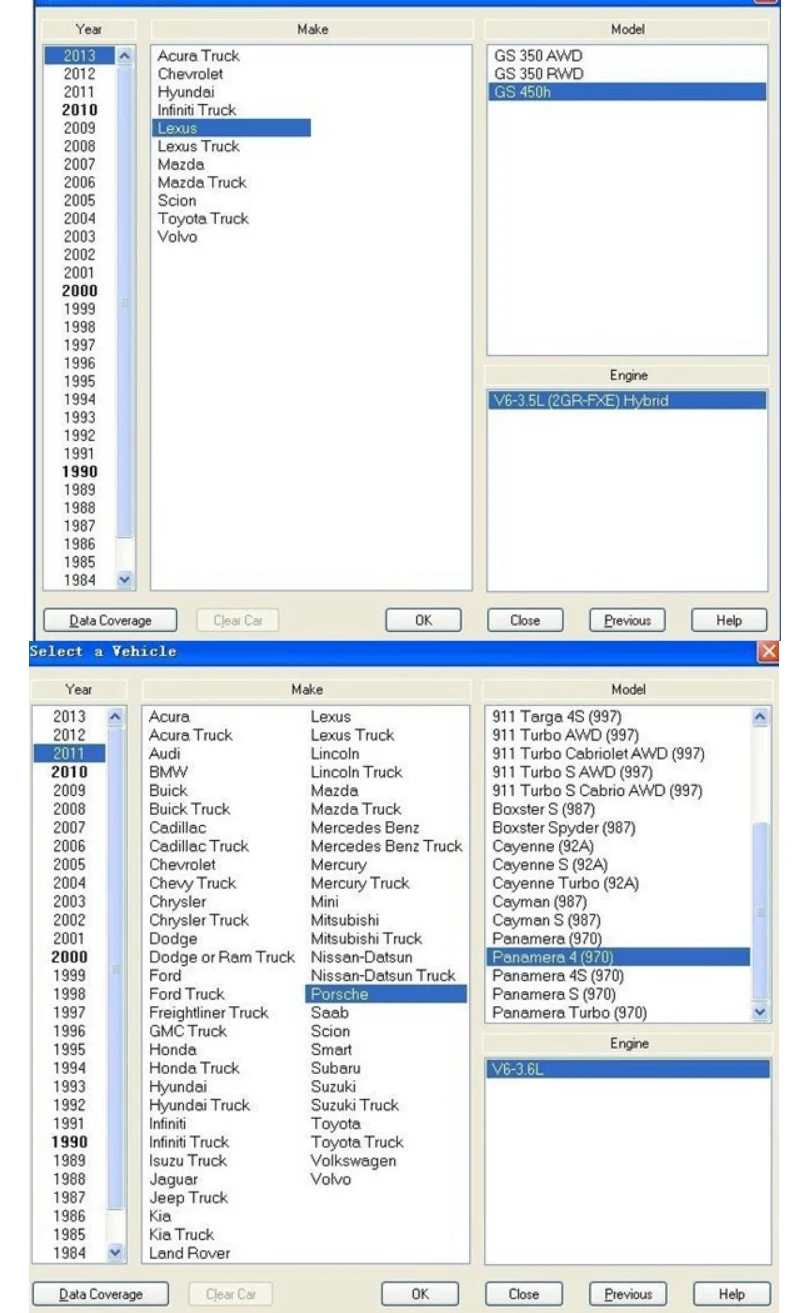Choose Boxster Spyder (987) model

[x=563, y=827]
